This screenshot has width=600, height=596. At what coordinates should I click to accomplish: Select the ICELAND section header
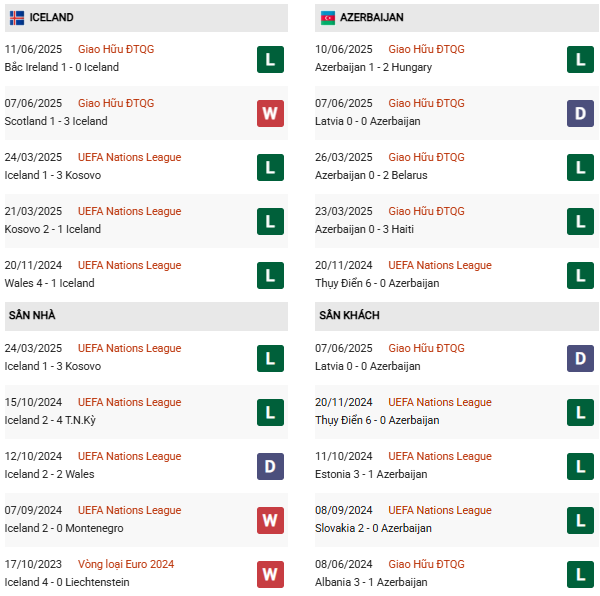pos(52,17)
